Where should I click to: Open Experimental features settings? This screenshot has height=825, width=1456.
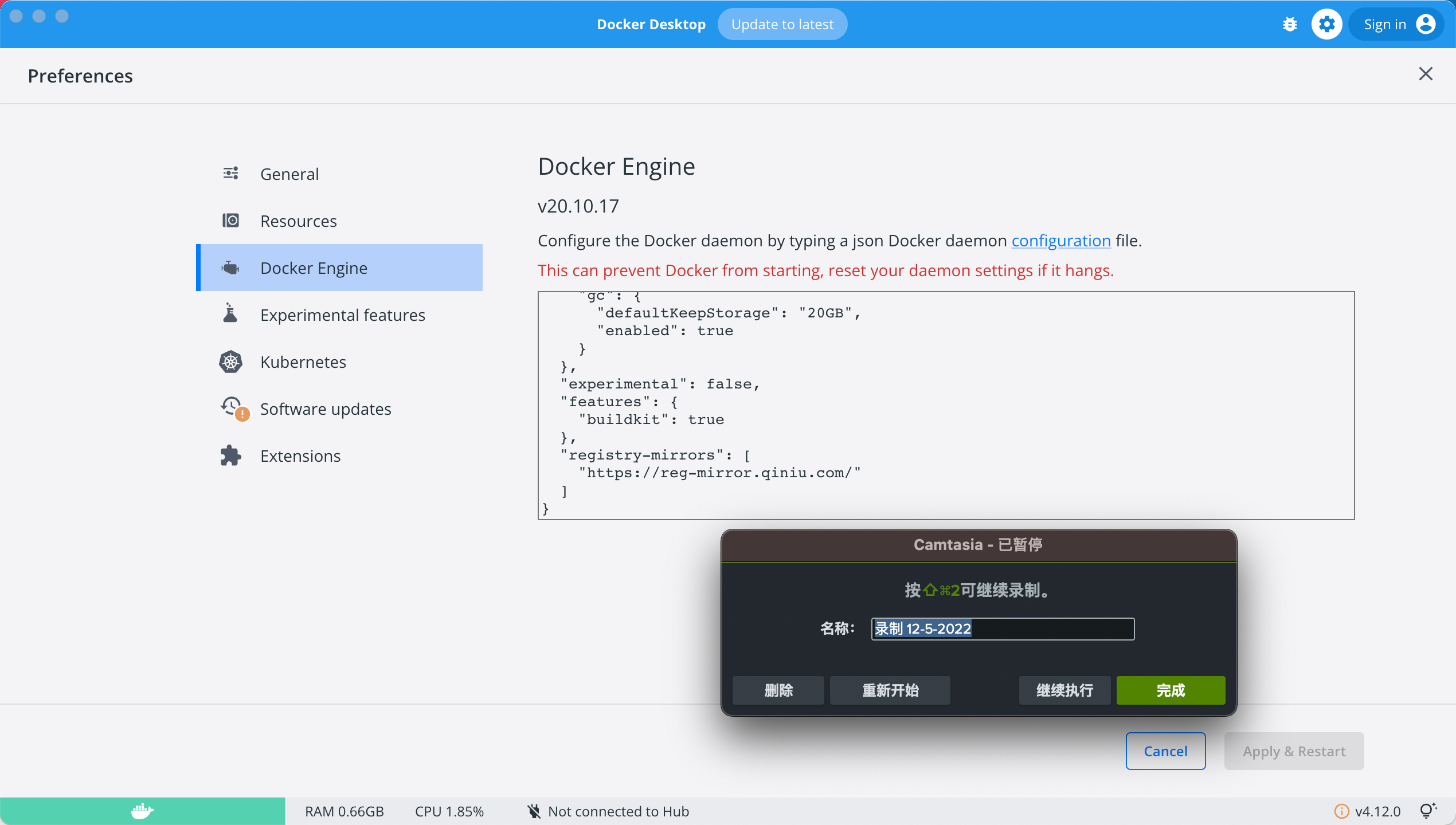[342, 315]
